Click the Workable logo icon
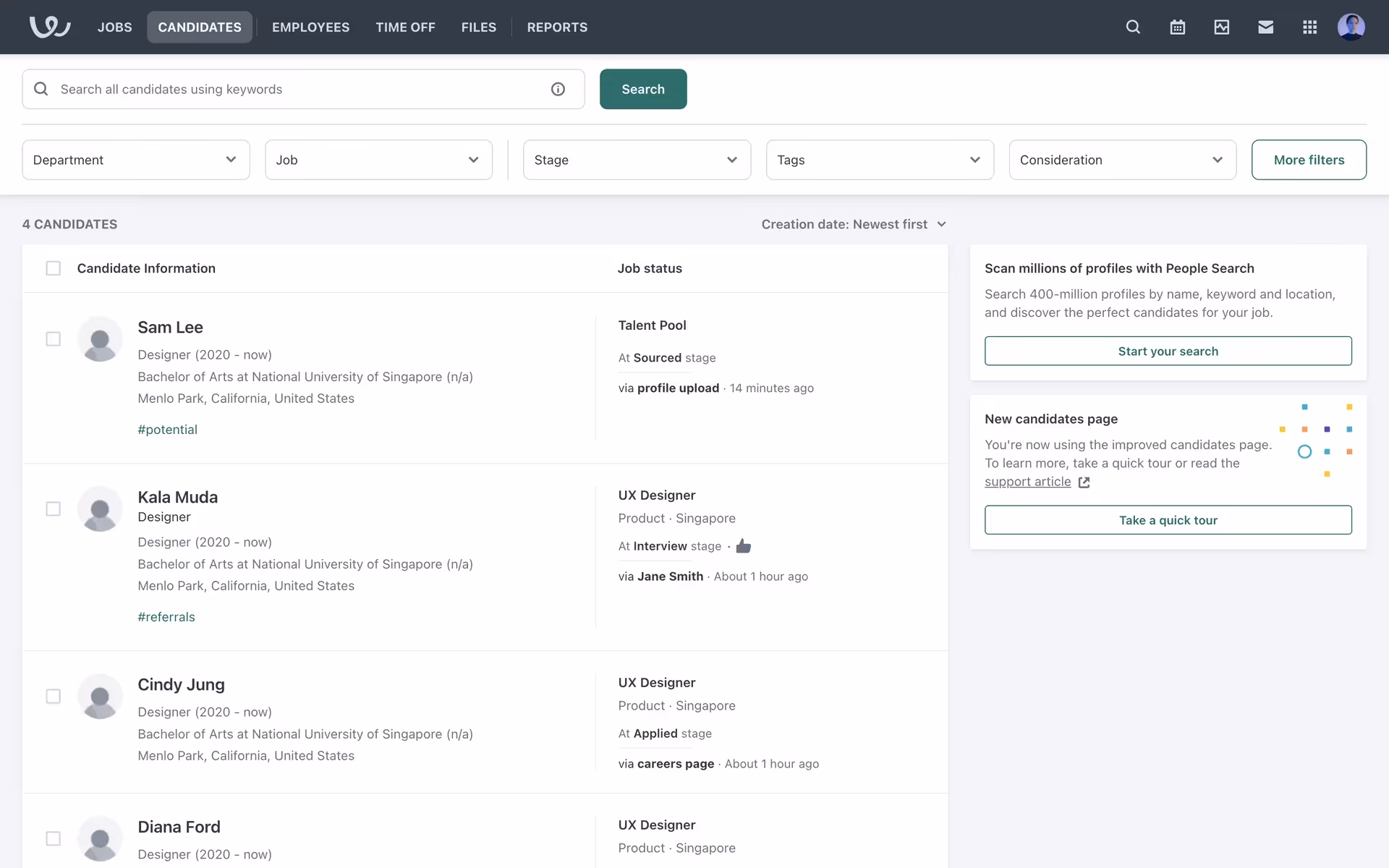Image resolution: width=1389 pixels, height=868 pixels. tap(49, 27)
